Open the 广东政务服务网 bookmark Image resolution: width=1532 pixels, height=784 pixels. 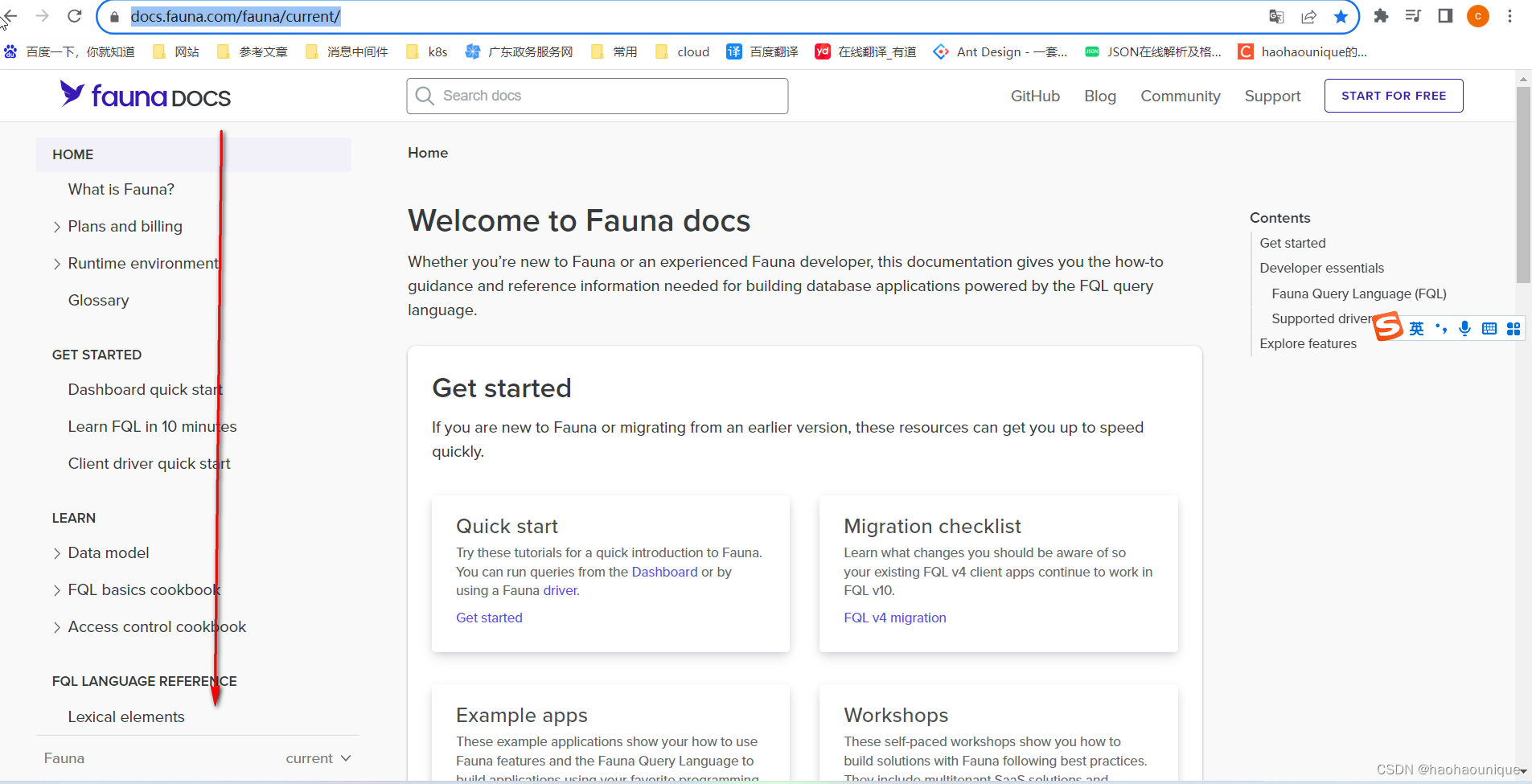[x=520, y=51]
